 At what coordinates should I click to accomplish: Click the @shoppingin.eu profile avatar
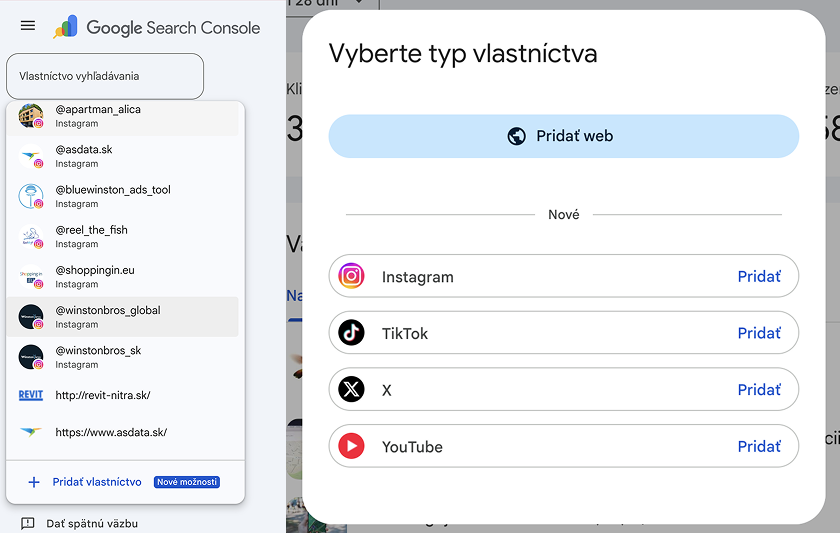(31, 276)
